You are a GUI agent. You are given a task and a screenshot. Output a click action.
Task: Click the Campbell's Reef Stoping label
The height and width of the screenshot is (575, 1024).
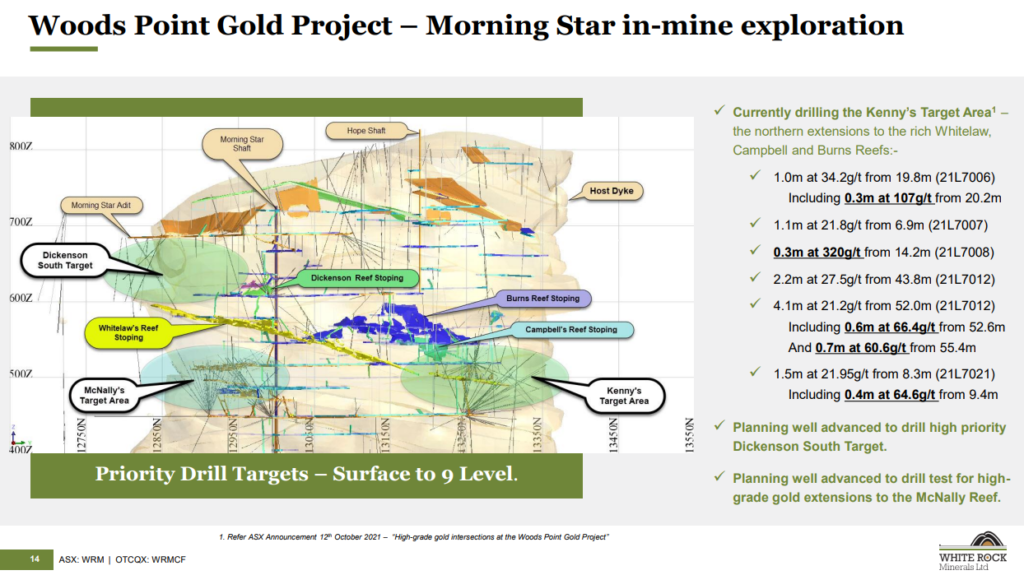click(571, 329)
